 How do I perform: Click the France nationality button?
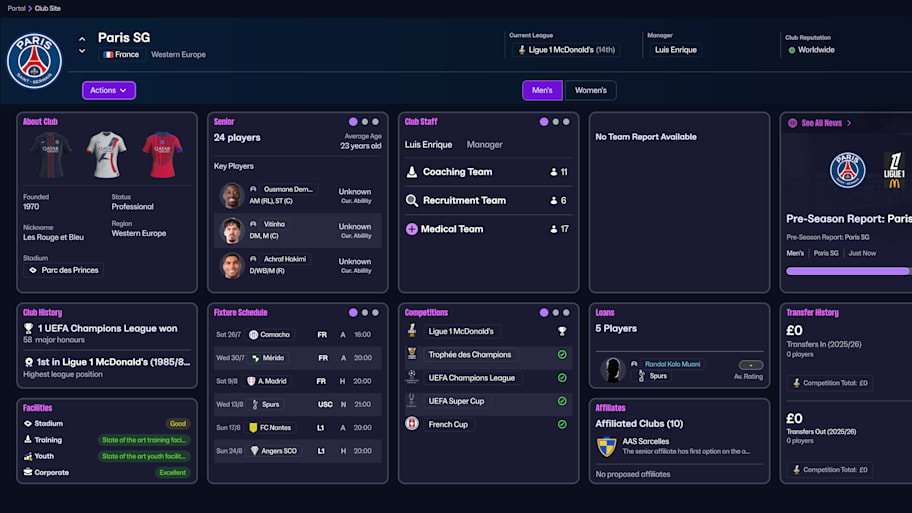[121, 54]
